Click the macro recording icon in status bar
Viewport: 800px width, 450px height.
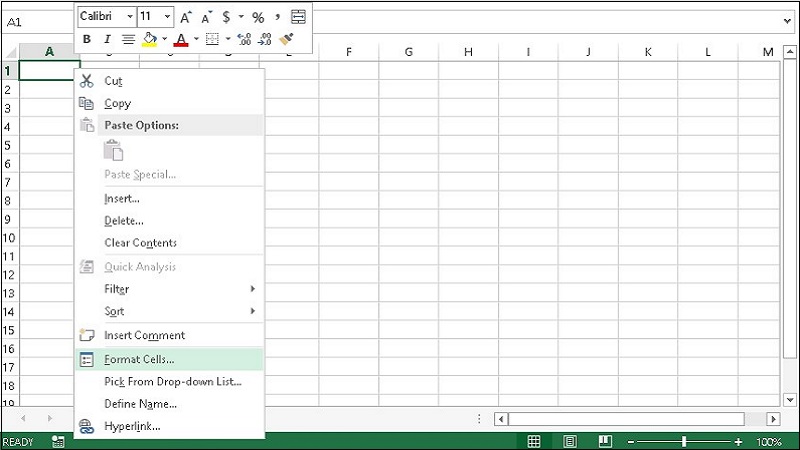coord(58,441)
